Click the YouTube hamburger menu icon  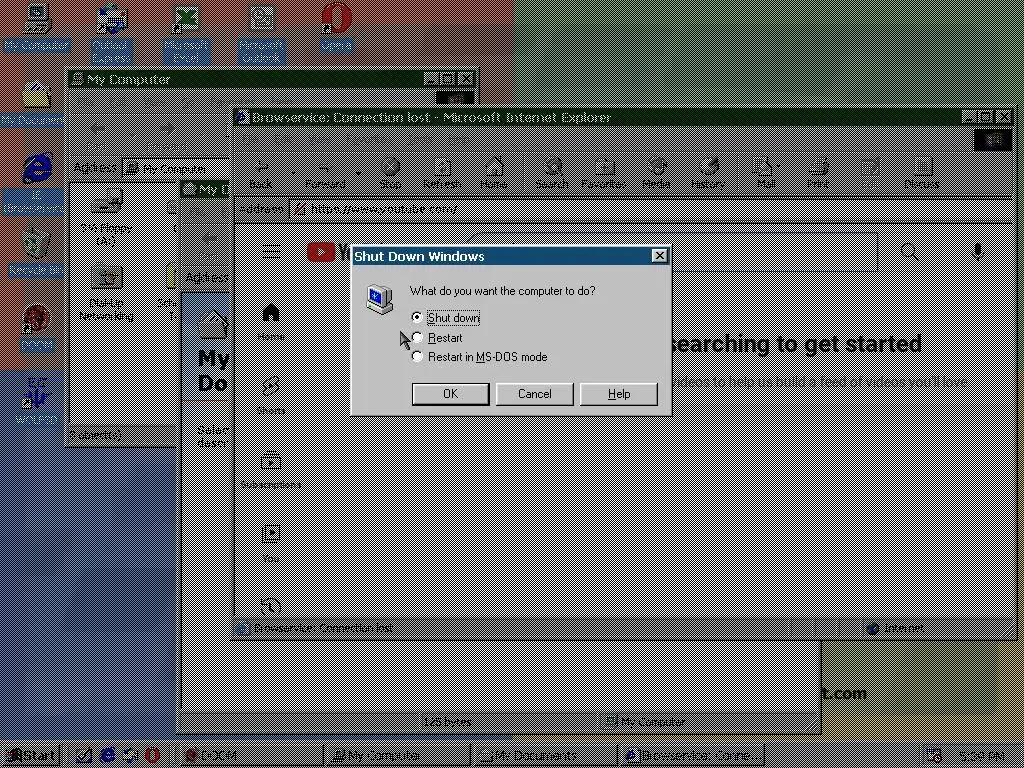click(272, 251)
